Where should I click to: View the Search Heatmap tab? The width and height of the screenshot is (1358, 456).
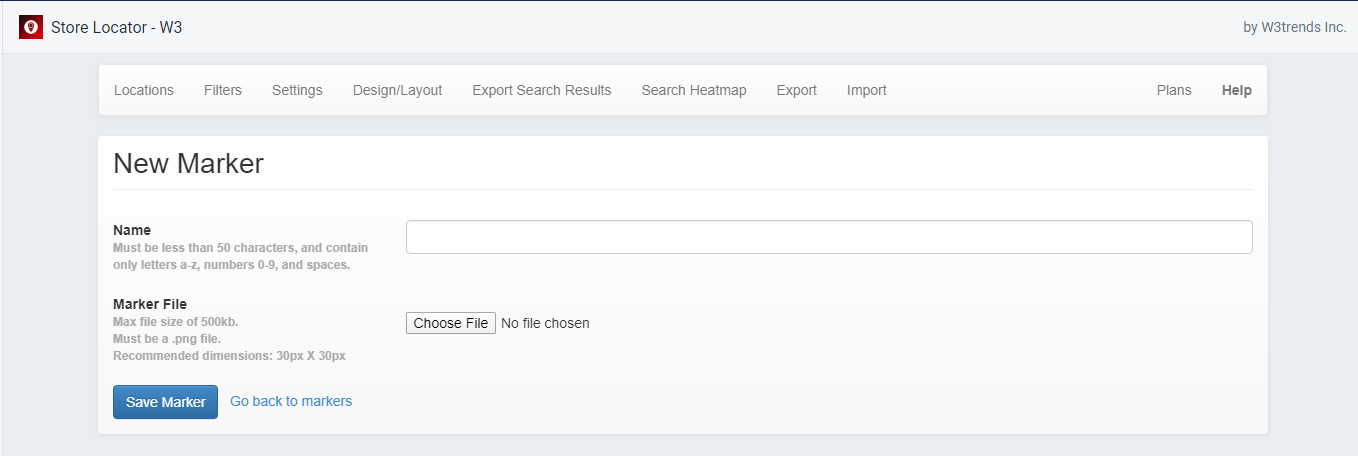(694, 90)
